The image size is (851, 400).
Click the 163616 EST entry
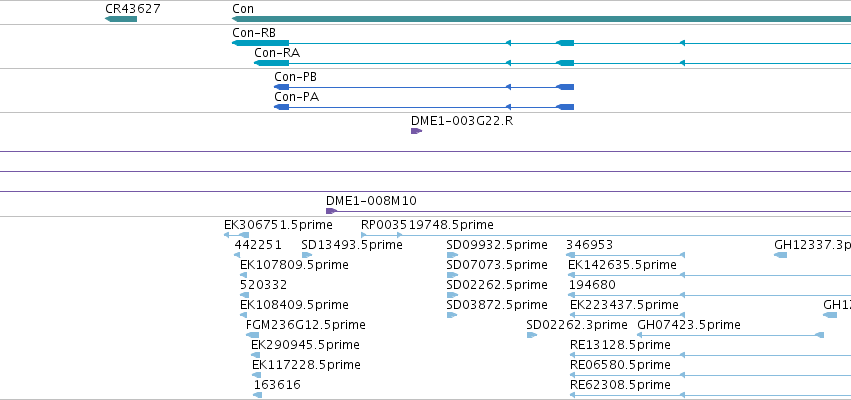(277, 385)
